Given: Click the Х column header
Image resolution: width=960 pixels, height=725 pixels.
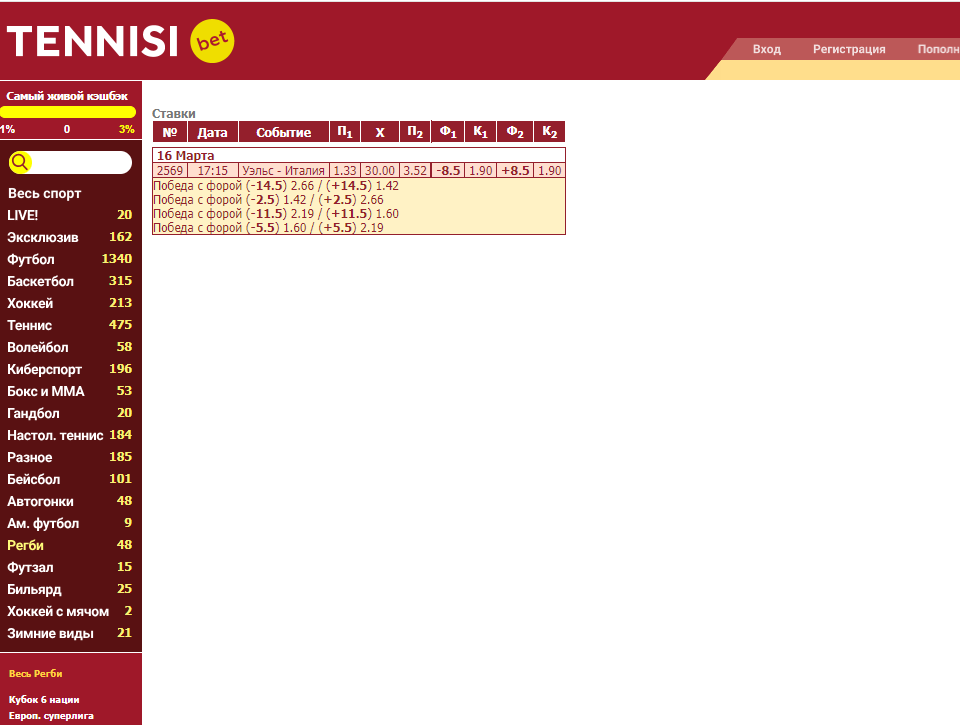Looking at the screenshot, I should (x=380, y=132).
